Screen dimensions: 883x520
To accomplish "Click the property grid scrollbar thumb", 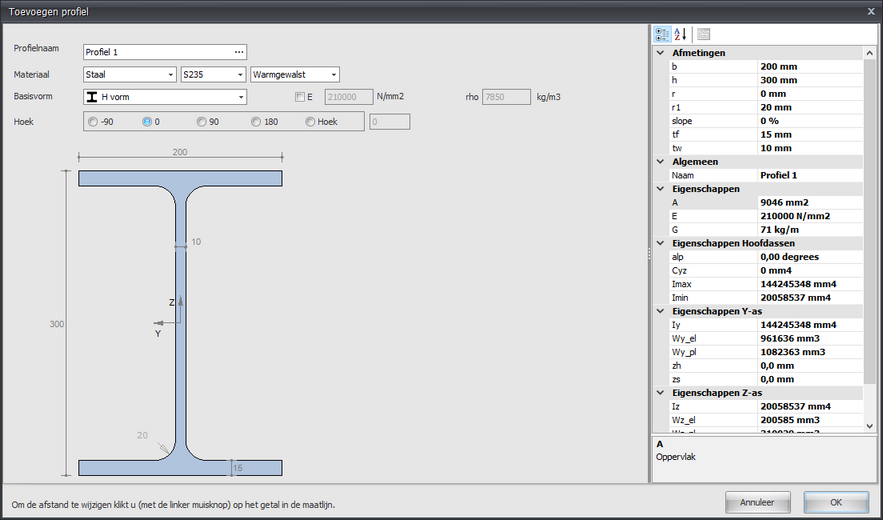I will [x=869, y=223].
